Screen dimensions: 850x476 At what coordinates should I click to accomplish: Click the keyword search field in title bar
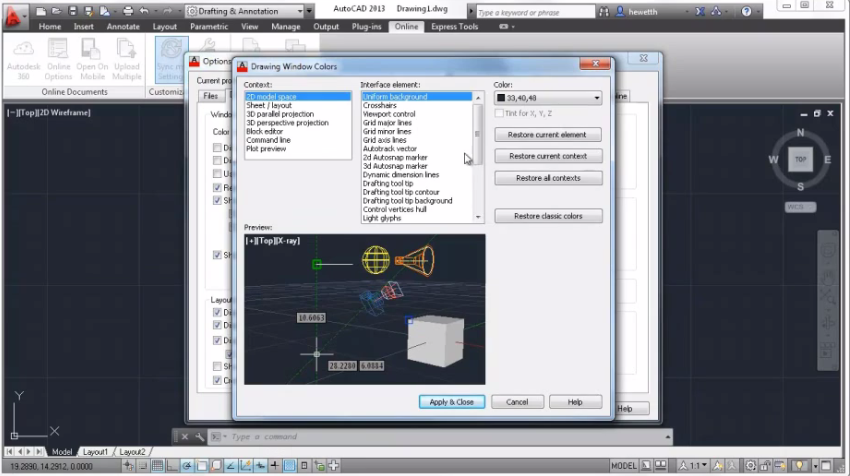click(535, 11)
